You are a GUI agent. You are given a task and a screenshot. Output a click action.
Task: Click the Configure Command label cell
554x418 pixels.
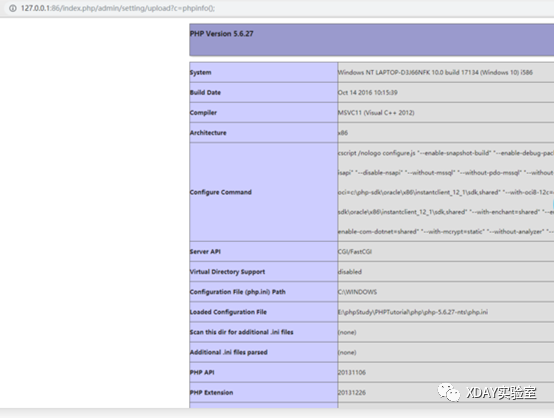tap(264, 192)
